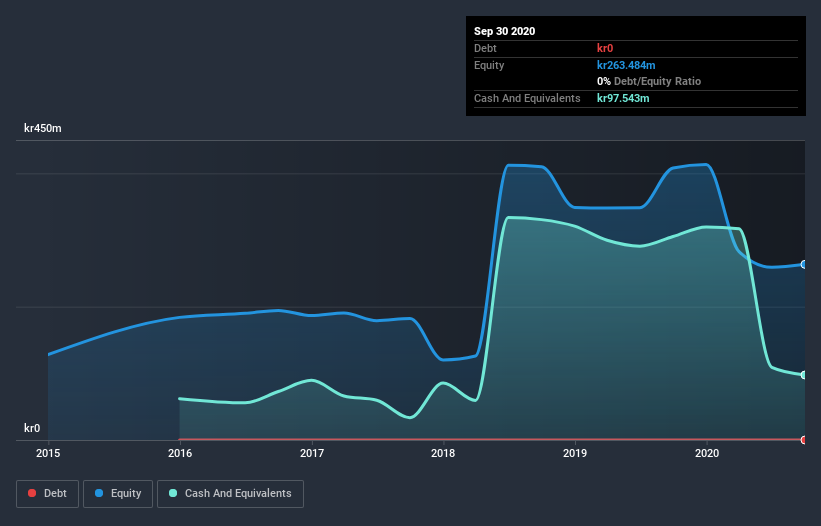Screen dimensions: 821x526
Task: Click the 2015 x-axis label
Action: click(48, 453)
